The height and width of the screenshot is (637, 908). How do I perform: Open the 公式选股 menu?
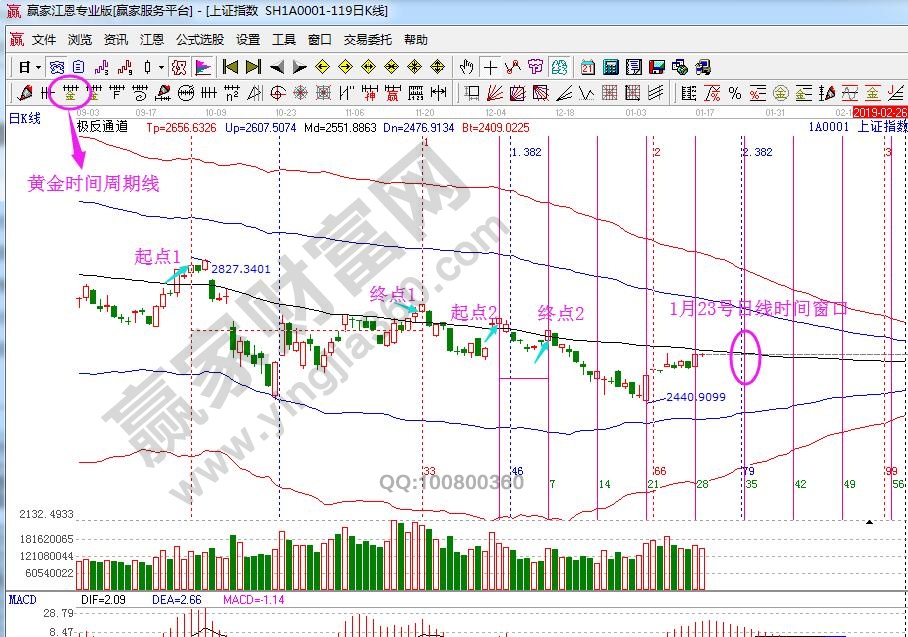200,40
